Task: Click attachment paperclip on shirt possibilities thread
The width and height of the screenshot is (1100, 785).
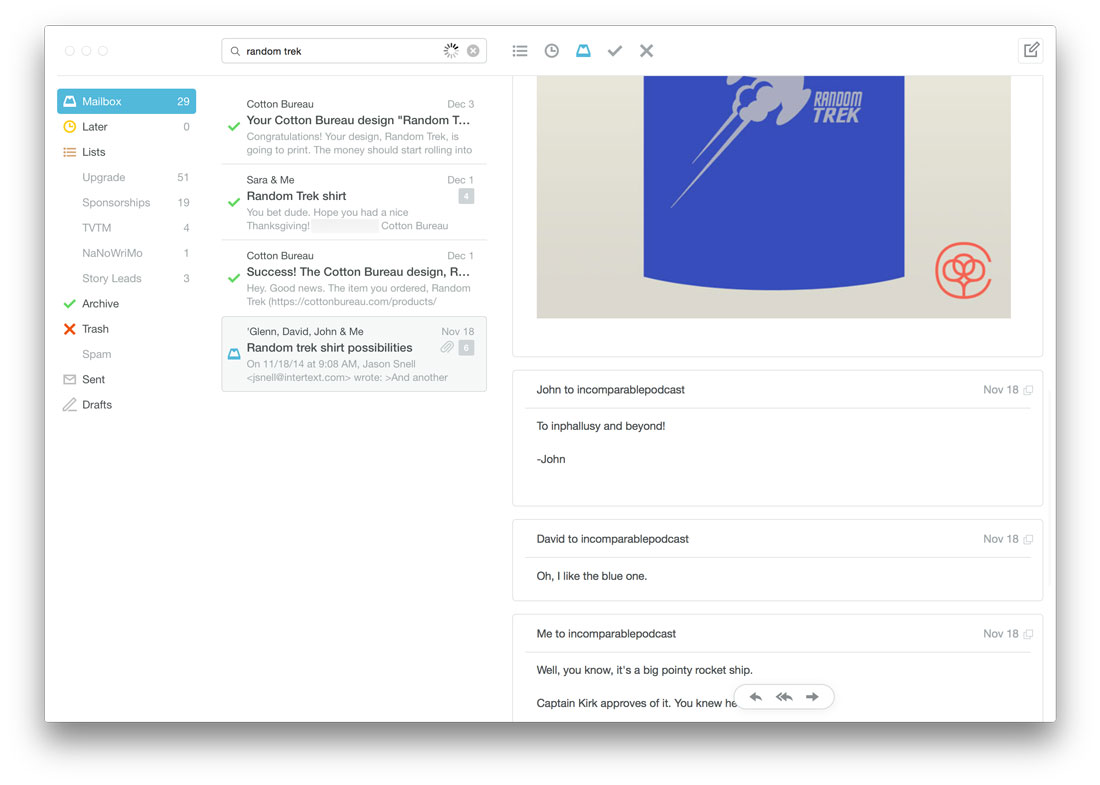Action: point(447,347)
